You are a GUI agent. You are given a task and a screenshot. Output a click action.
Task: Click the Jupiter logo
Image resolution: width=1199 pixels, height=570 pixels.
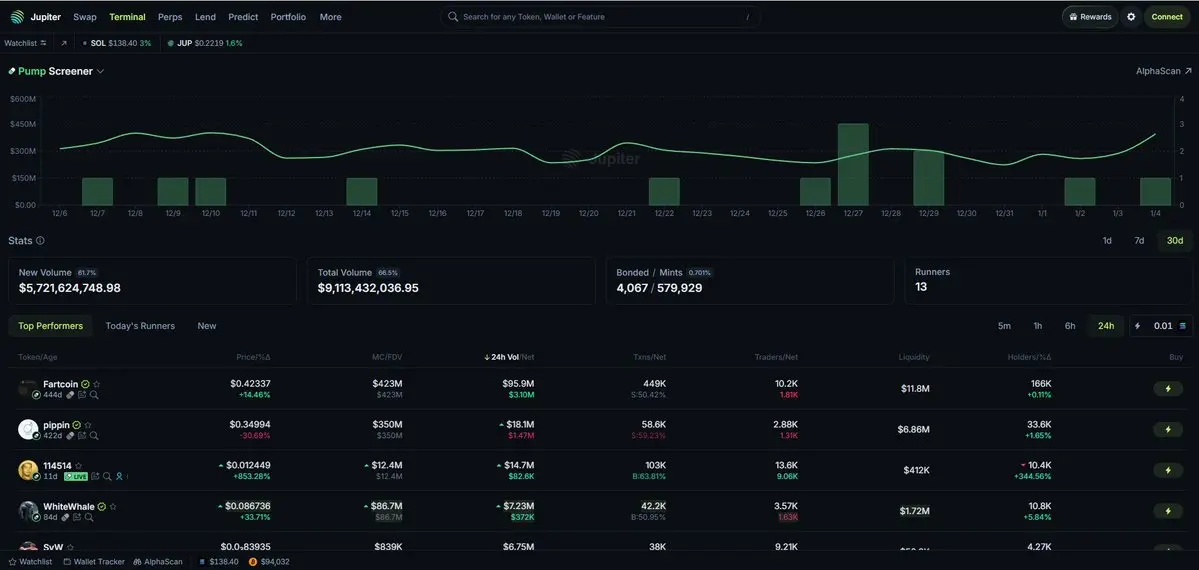click(x=36, y=17)
